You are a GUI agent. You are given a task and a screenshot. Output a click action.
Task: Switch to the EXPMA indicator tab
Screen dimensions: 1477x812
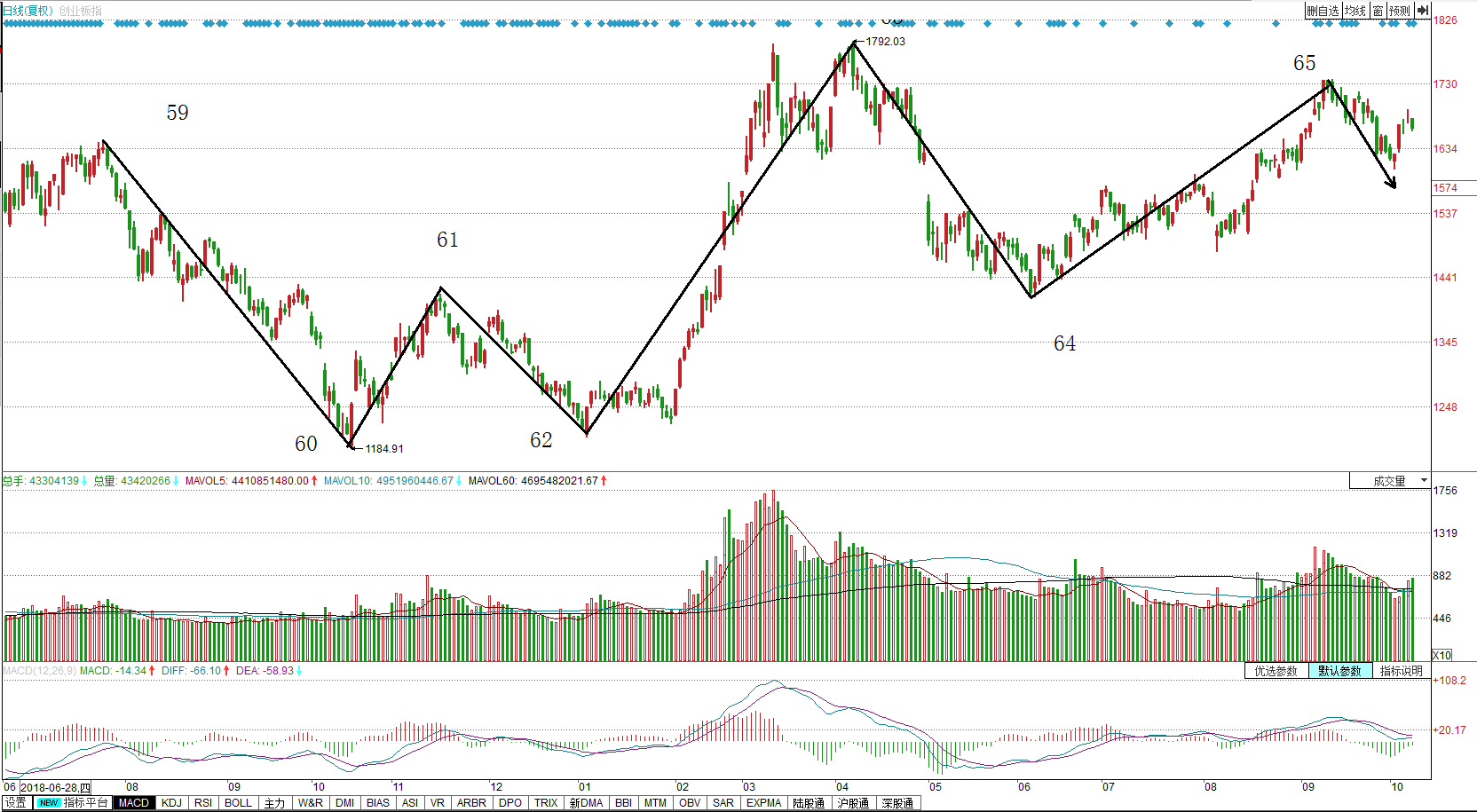[x=763, y=802]
